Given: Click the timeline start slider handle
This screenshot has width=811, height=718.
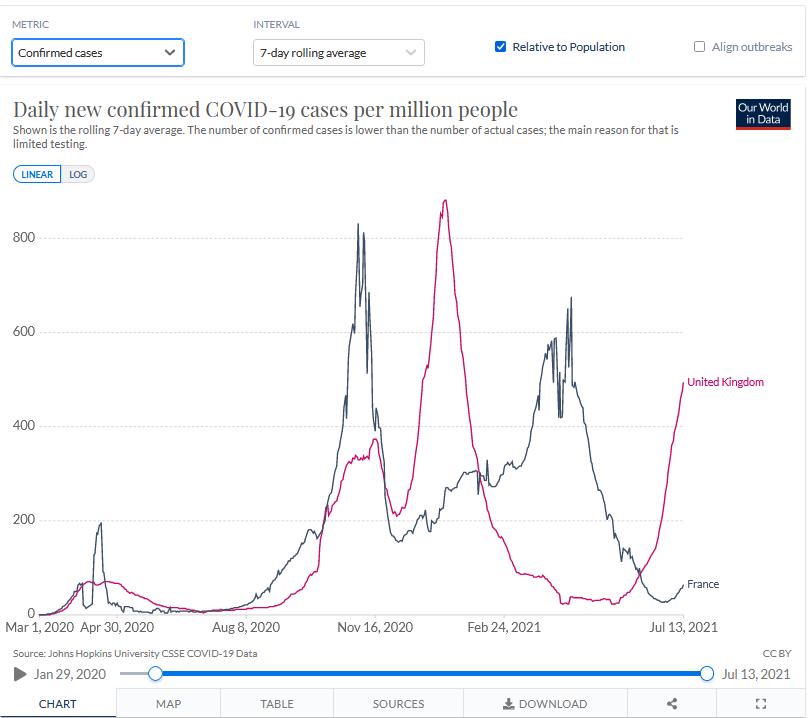Looking at the screenshot, I should [x=155, y=674].
